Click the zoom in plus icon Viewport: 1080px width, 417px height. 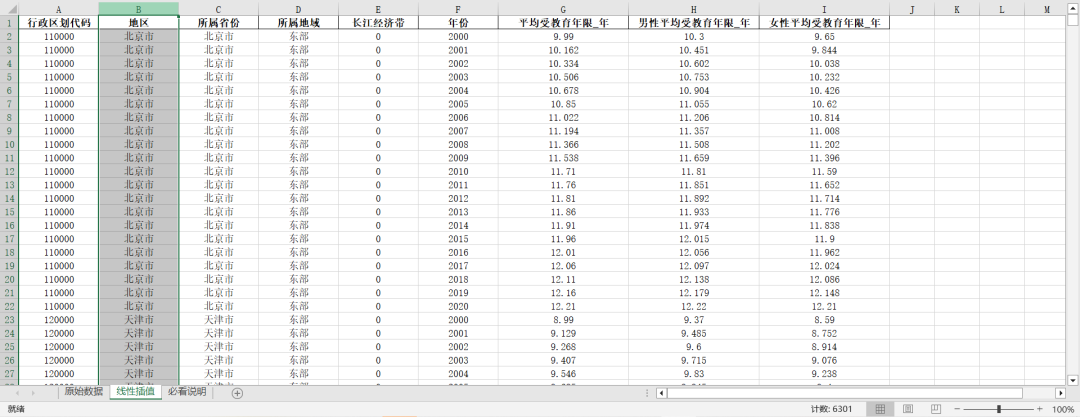[x=1041, y=409]
